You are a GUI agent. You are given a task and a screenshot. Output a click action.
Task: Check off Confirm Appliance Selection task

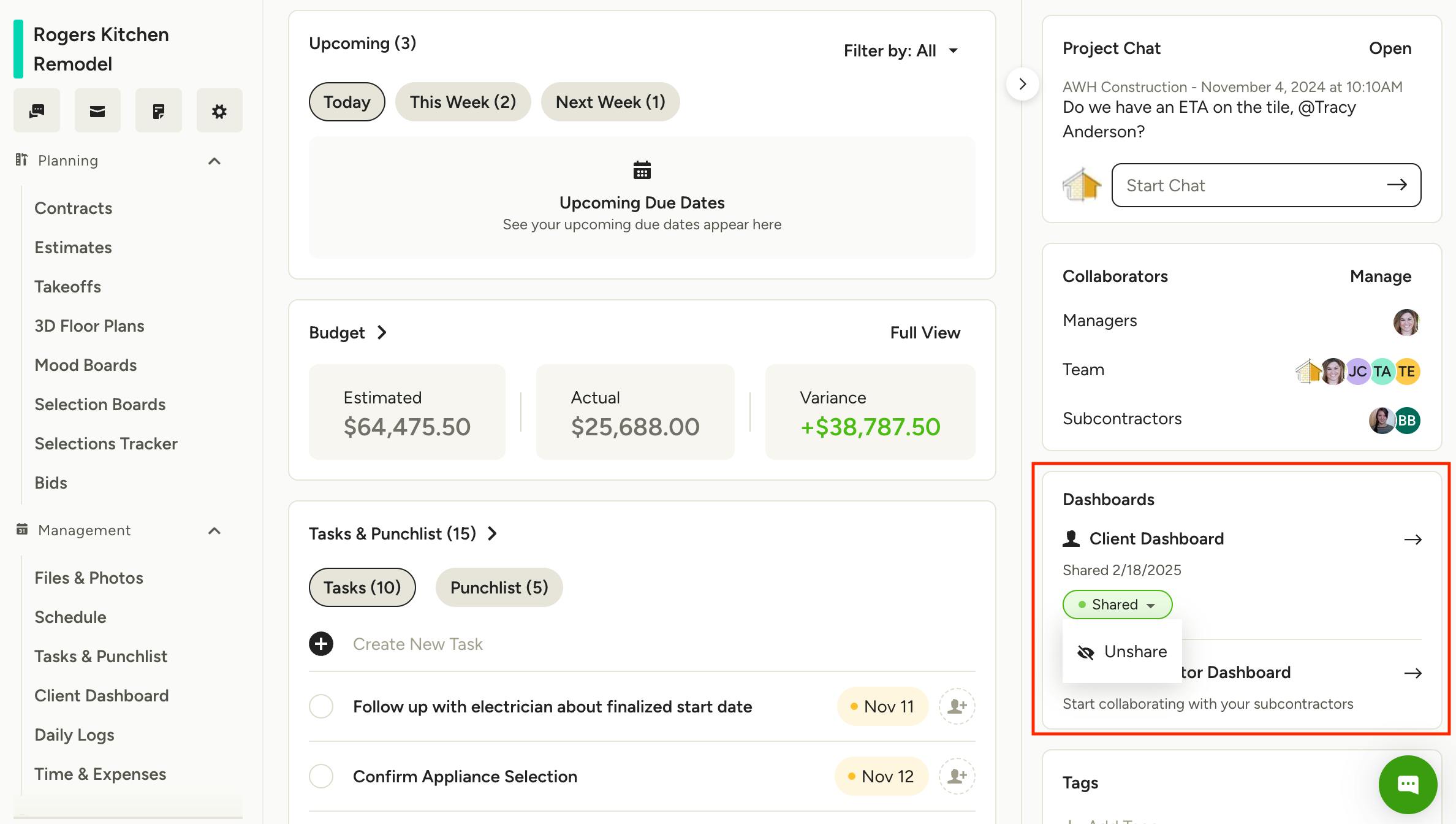coord(321,776)
